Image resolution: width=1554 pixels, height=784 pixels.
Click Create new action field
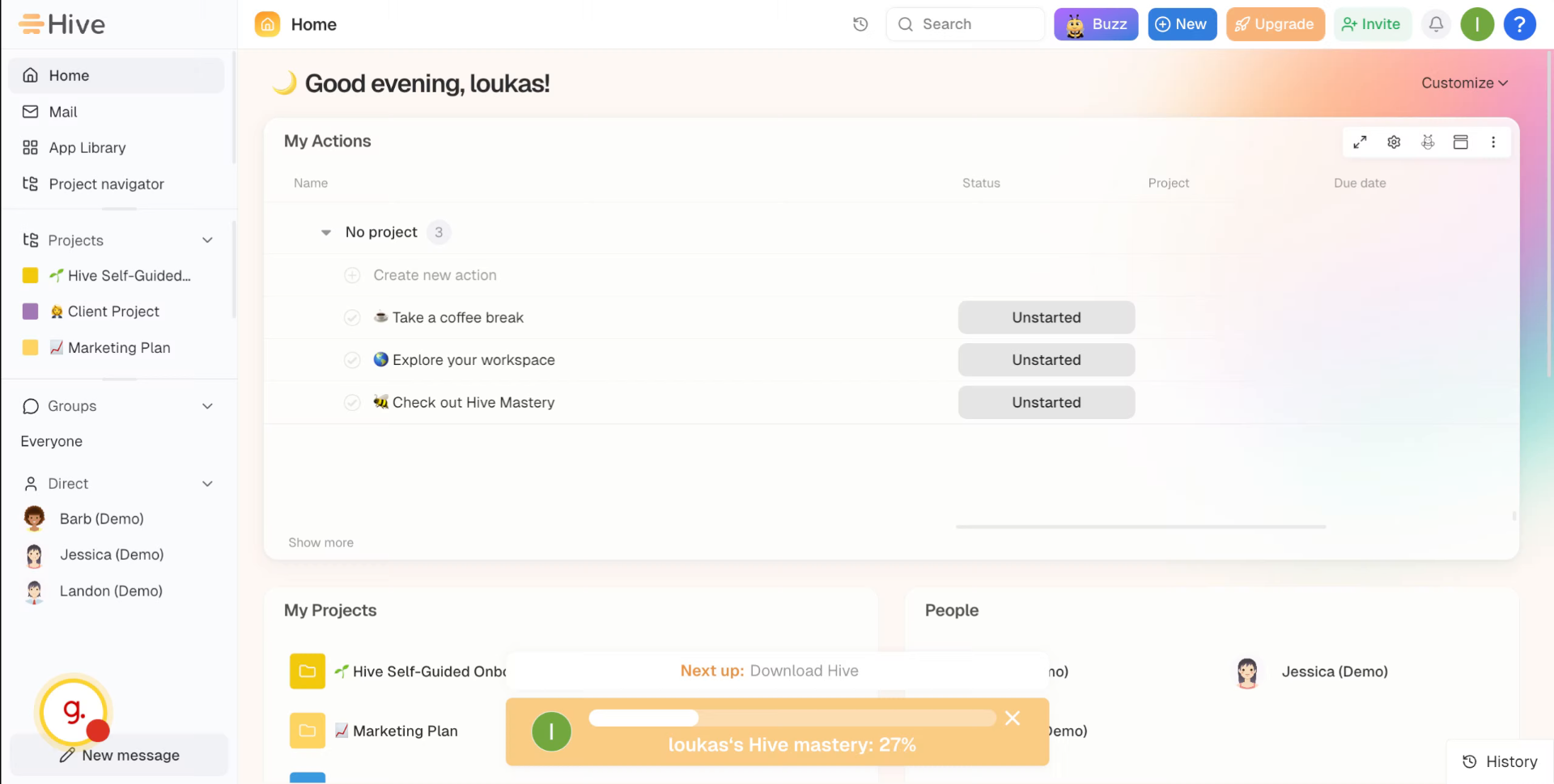(x=435, y=275)
